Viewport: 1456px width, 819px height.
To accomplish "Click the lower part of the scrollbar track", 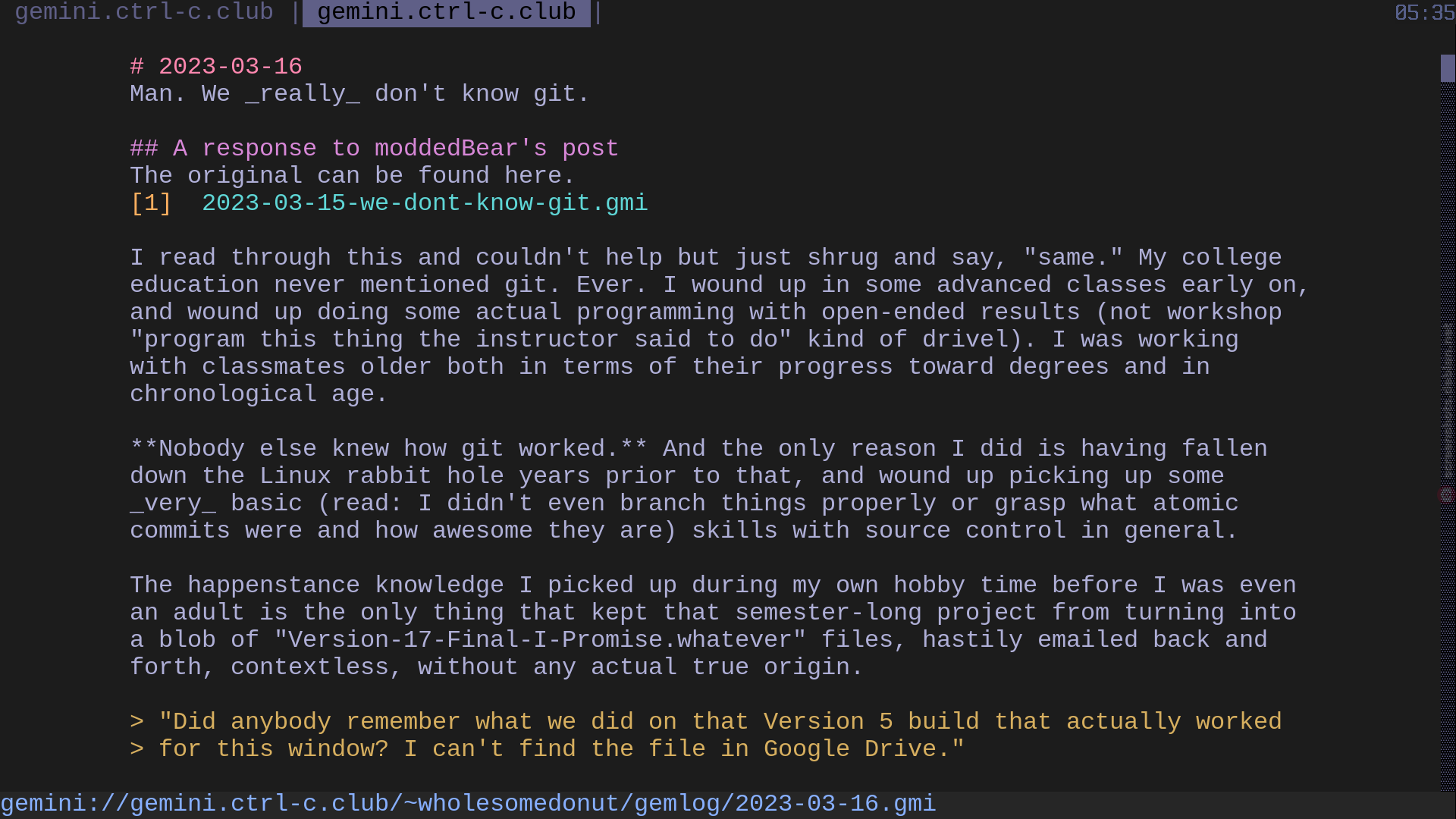I will click(x=1448, y=645).
